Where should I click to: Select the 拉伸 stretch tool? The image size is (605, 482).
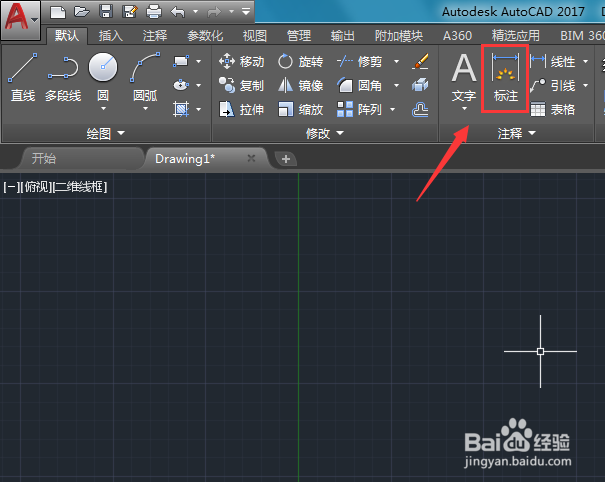coord(242,109)
